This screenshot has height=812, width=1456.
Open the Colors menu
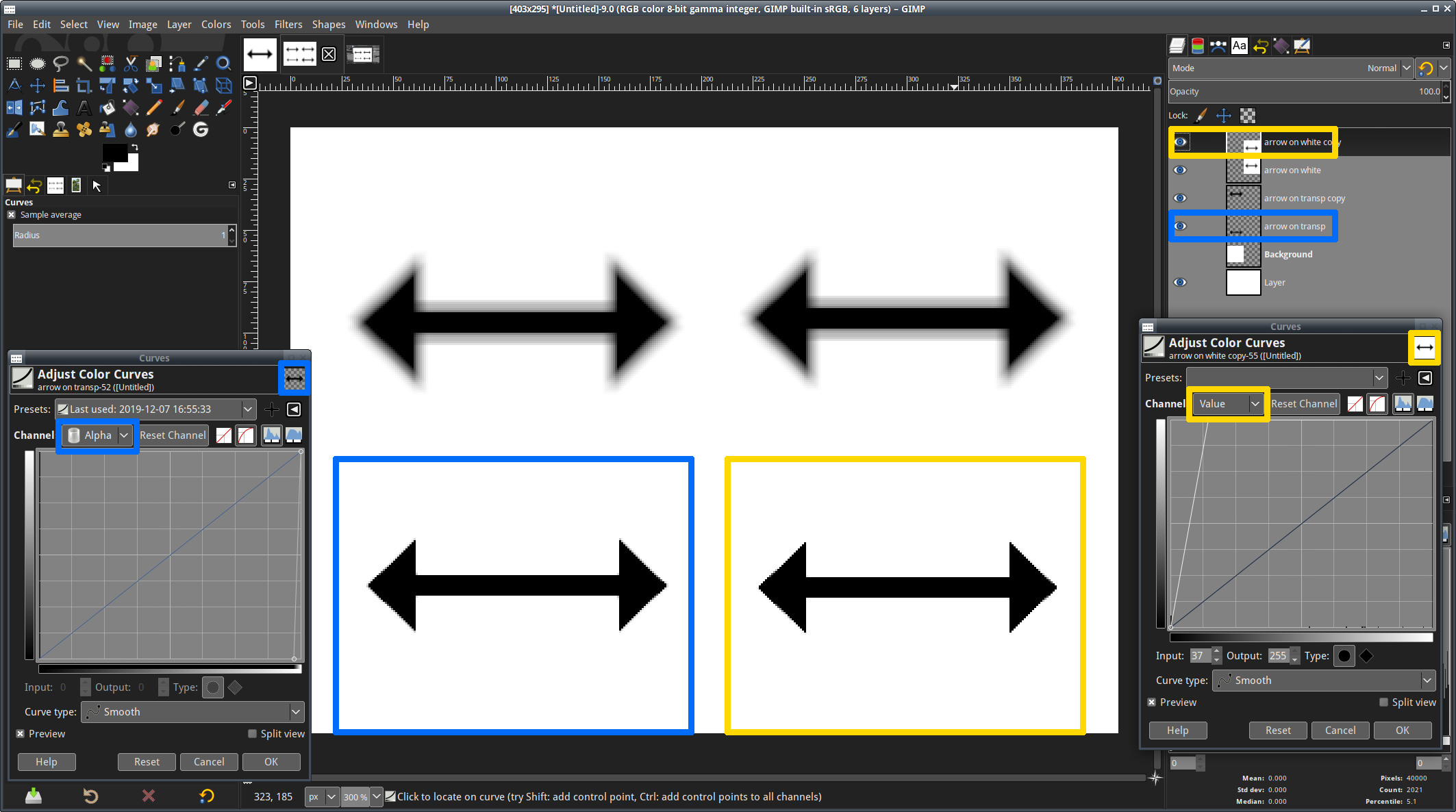(216, 24)
